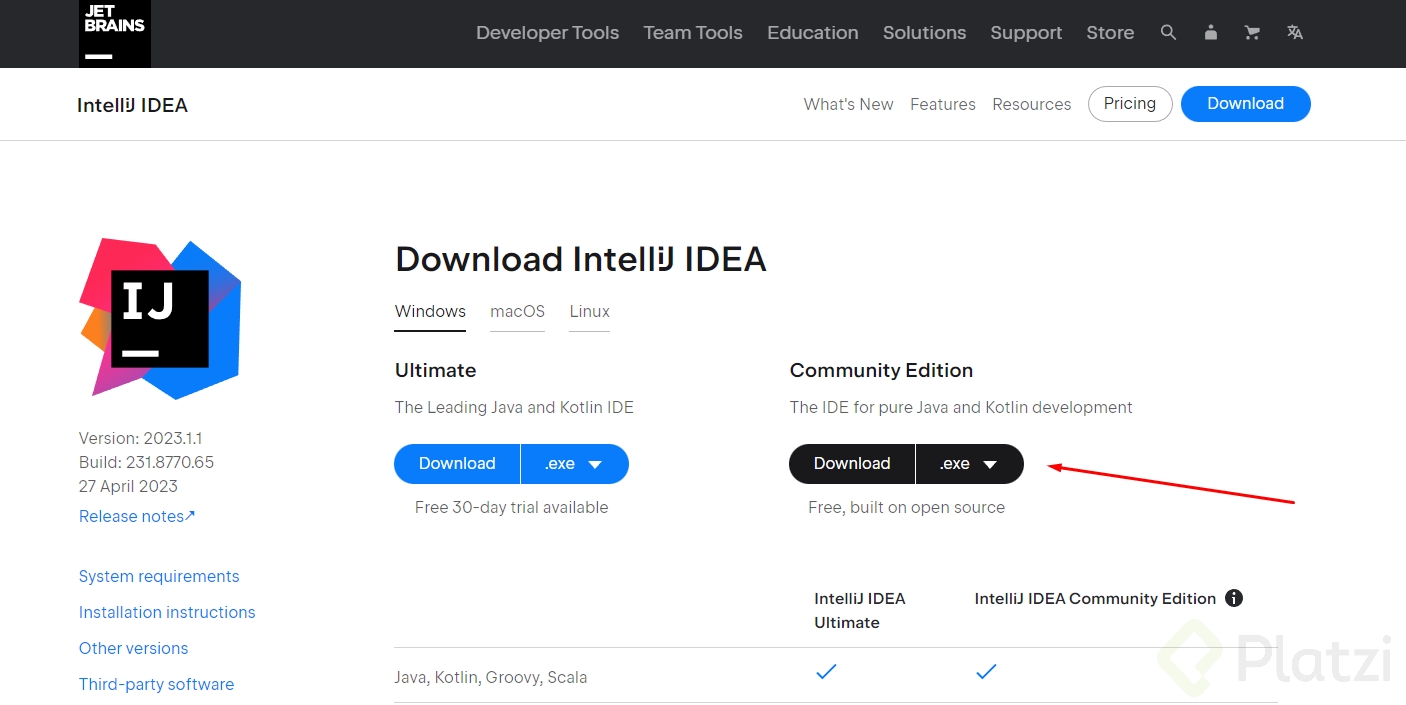Expand the Ultimate .exe format dropdown

pyautogui.click(x=574, y=464)
